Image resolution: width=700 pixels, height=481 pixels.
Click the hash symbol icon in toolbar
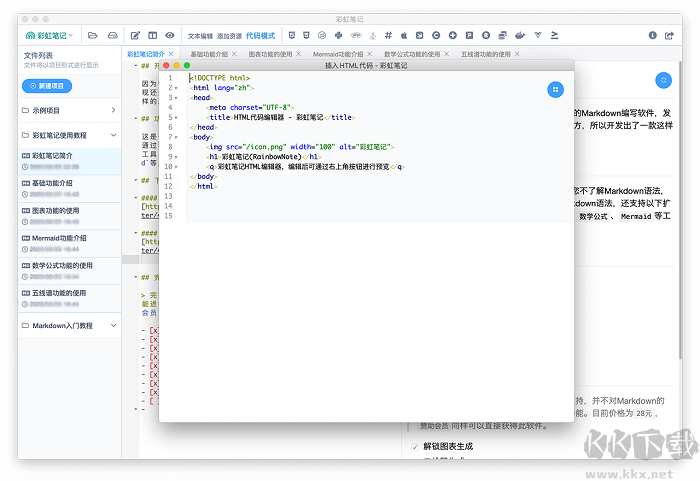pyautogui.click(x=388, y=35)
